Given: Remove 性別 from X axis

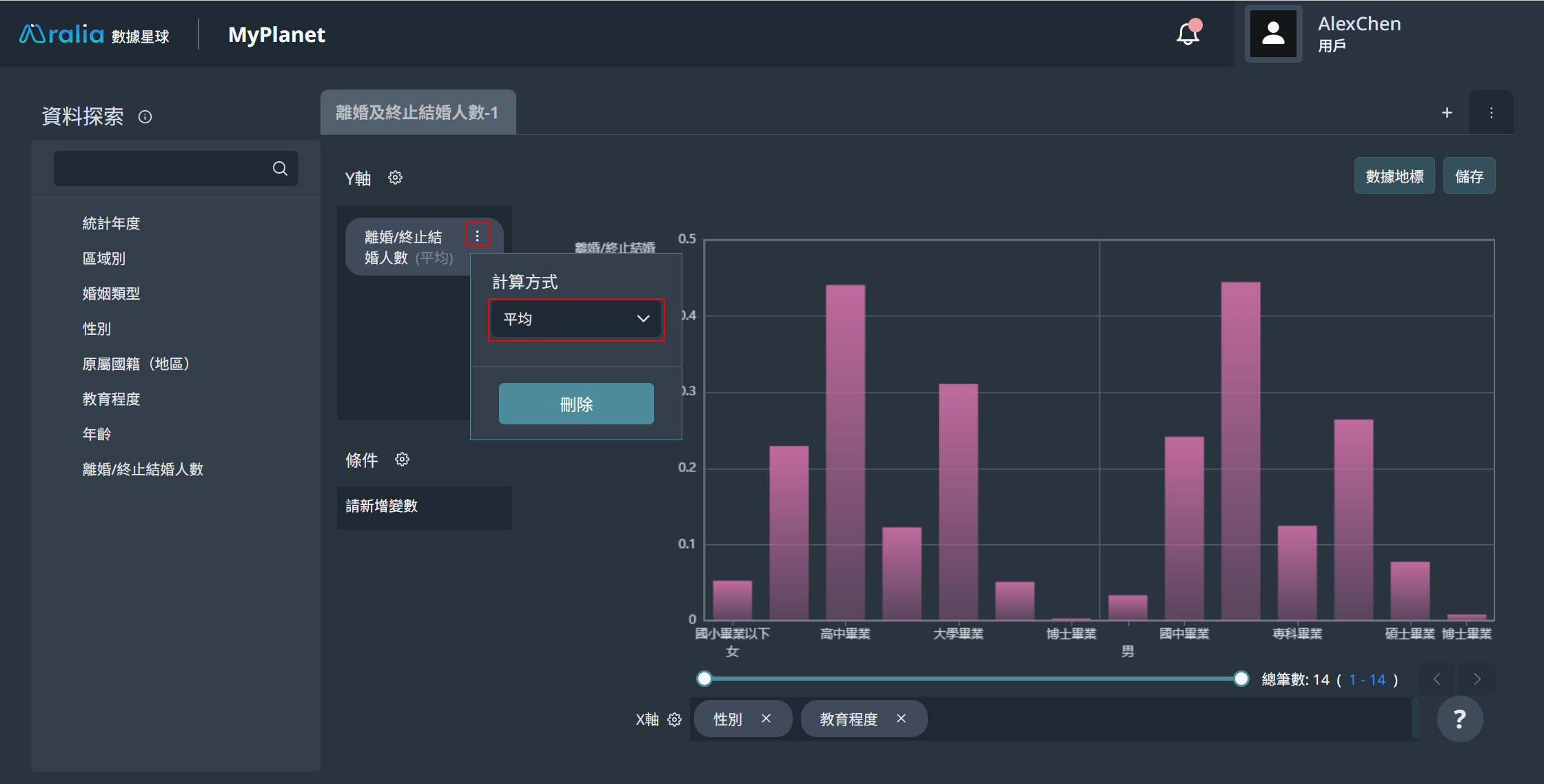Looking at the screenshot, I should coord(766,719).
